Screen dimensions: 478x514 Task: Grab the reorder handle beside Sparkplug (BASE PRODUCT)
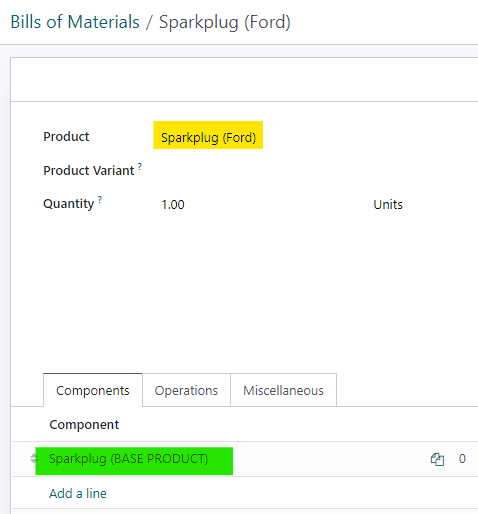pyautogui.click(x=33, y=459)
